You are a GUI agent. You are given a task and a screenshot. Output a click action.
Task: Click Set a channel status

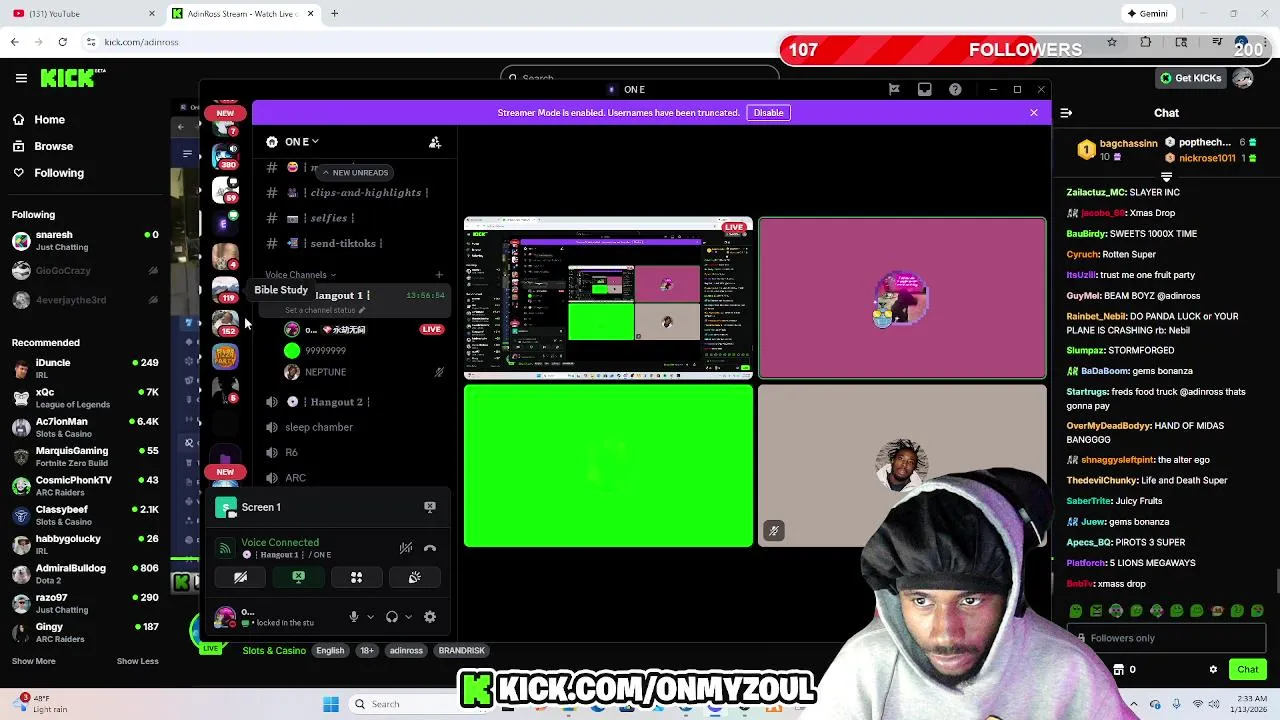pyautogui.click(x=325, y=310)
